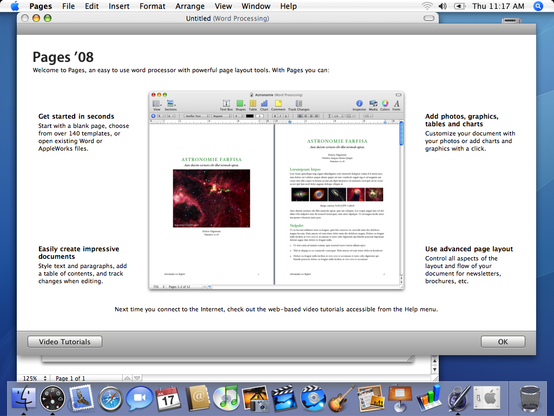Open the Edit menu
The height and width of the screenshot is (416, 554).
[x=92, y=6]
